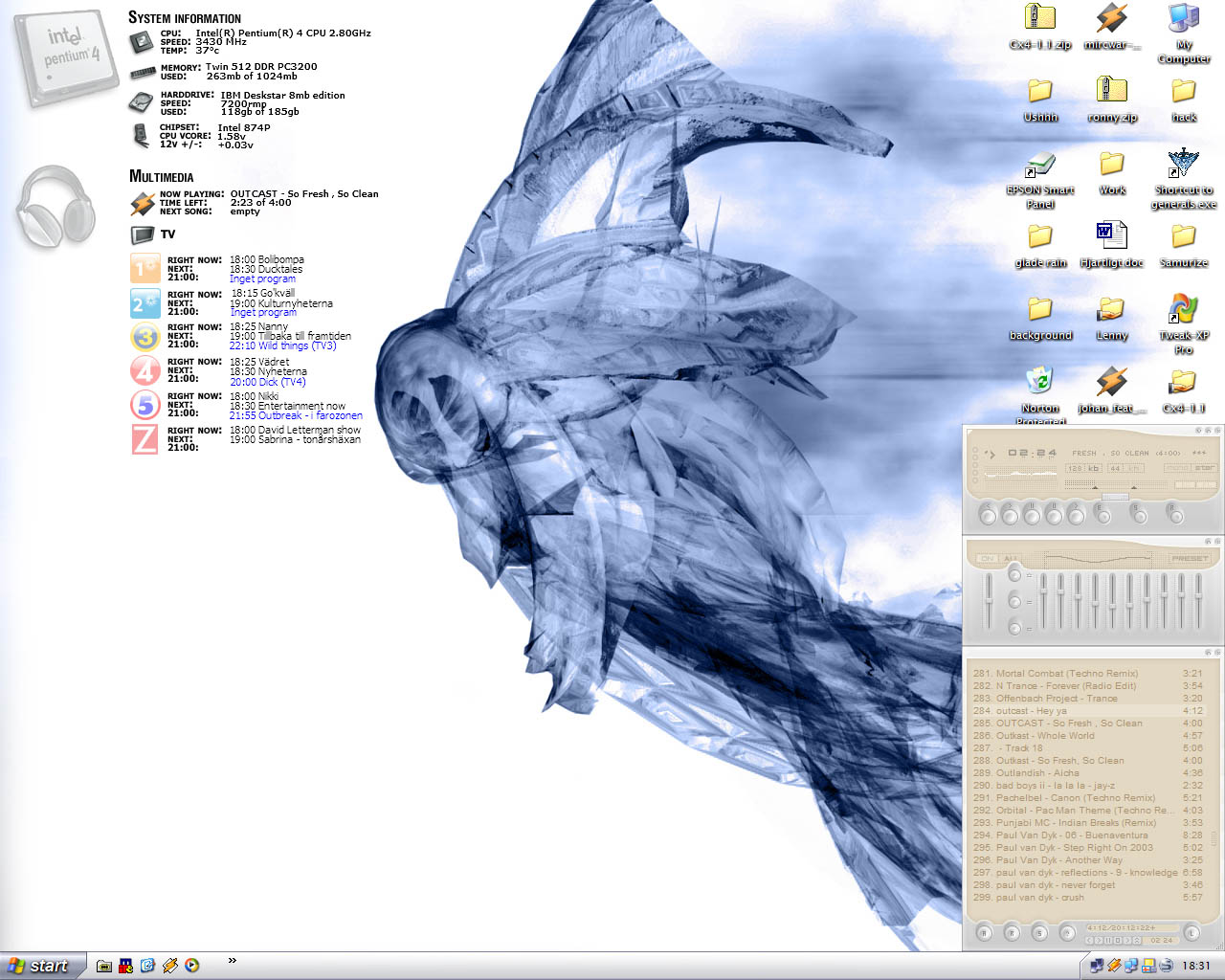The image size is (1225, 980).
Task: Launch Windows Media Player from Quick Launch
Action: [192, 966]
